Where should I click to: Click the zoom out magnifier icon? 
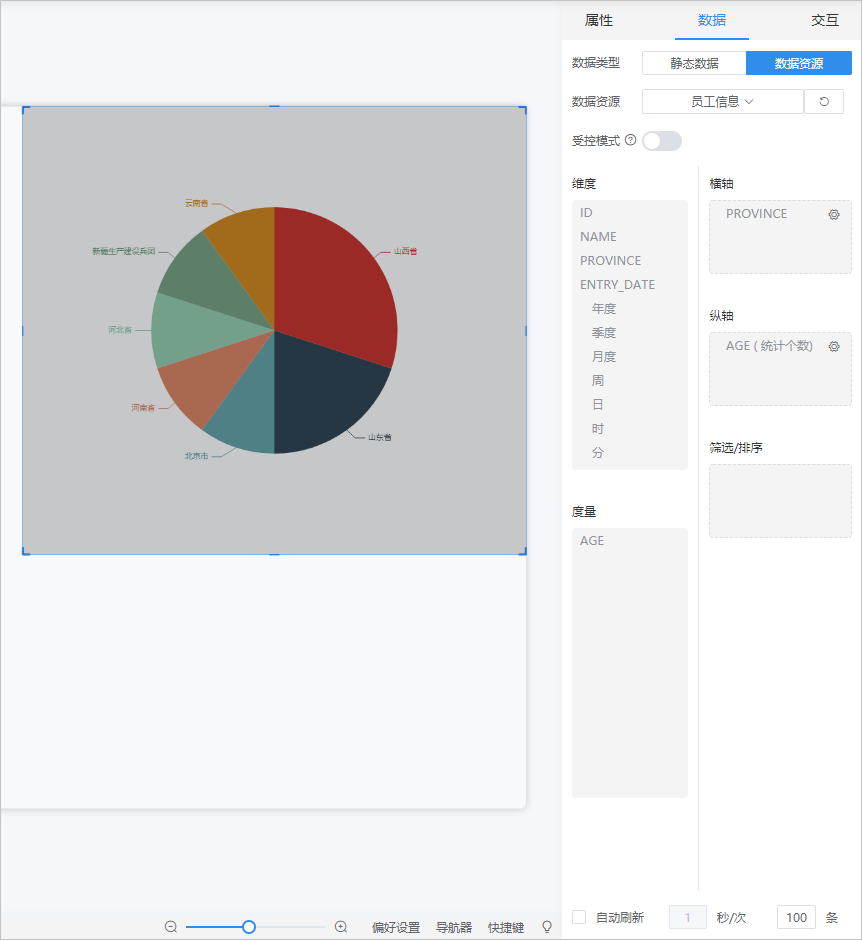(171, 927)
